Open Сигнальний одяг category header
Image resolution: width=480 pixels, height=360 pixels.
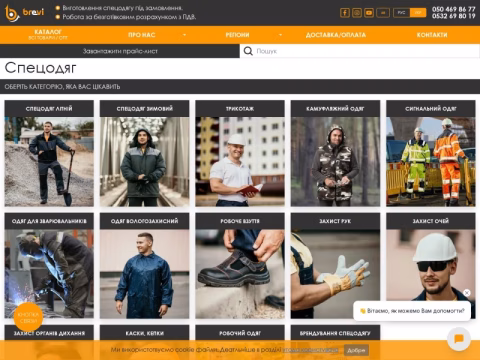pyautogui.click(x=431, y=108)
